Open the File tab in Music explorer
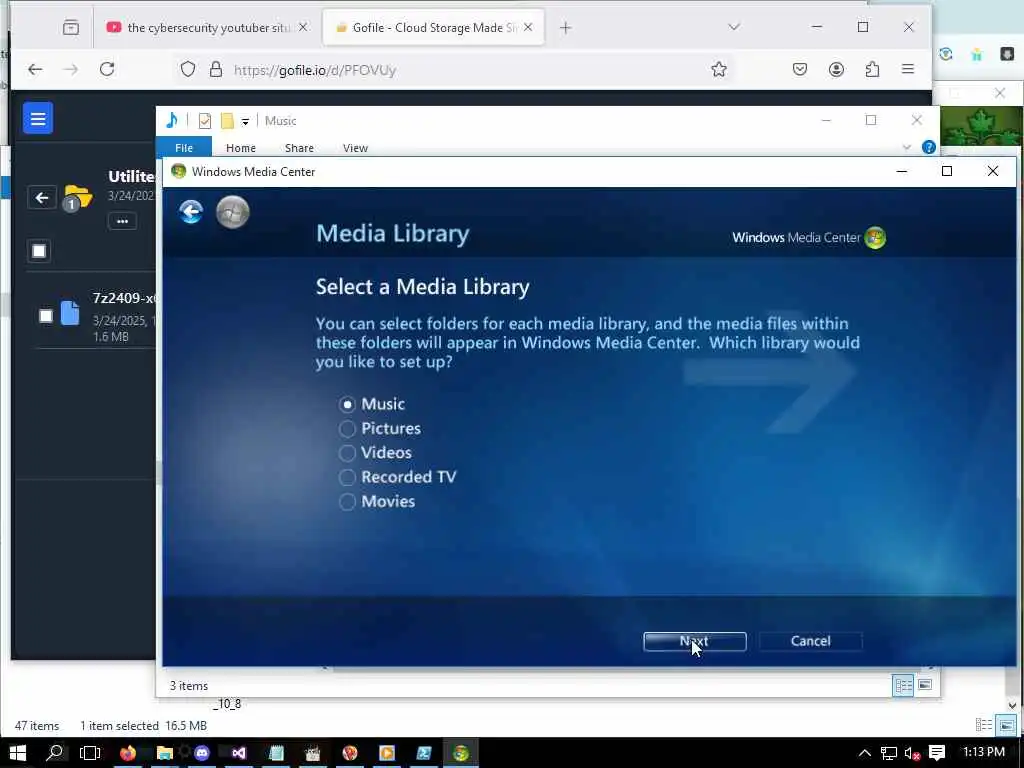Screen dimensions: 1024x768 click(x=184, y=148)
